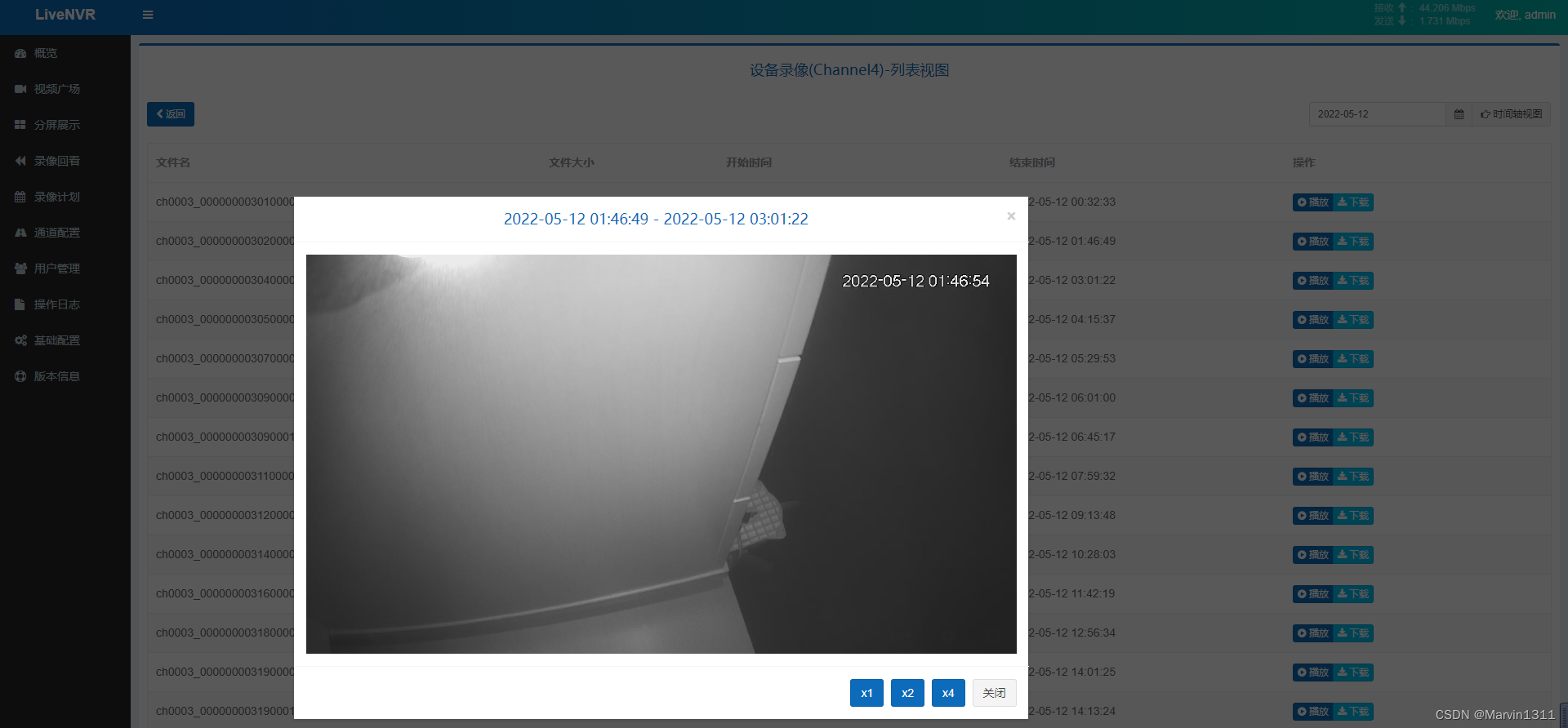Play the recording ending 06:45:17
The image size is (1568, 728).
coord(1312,437)
